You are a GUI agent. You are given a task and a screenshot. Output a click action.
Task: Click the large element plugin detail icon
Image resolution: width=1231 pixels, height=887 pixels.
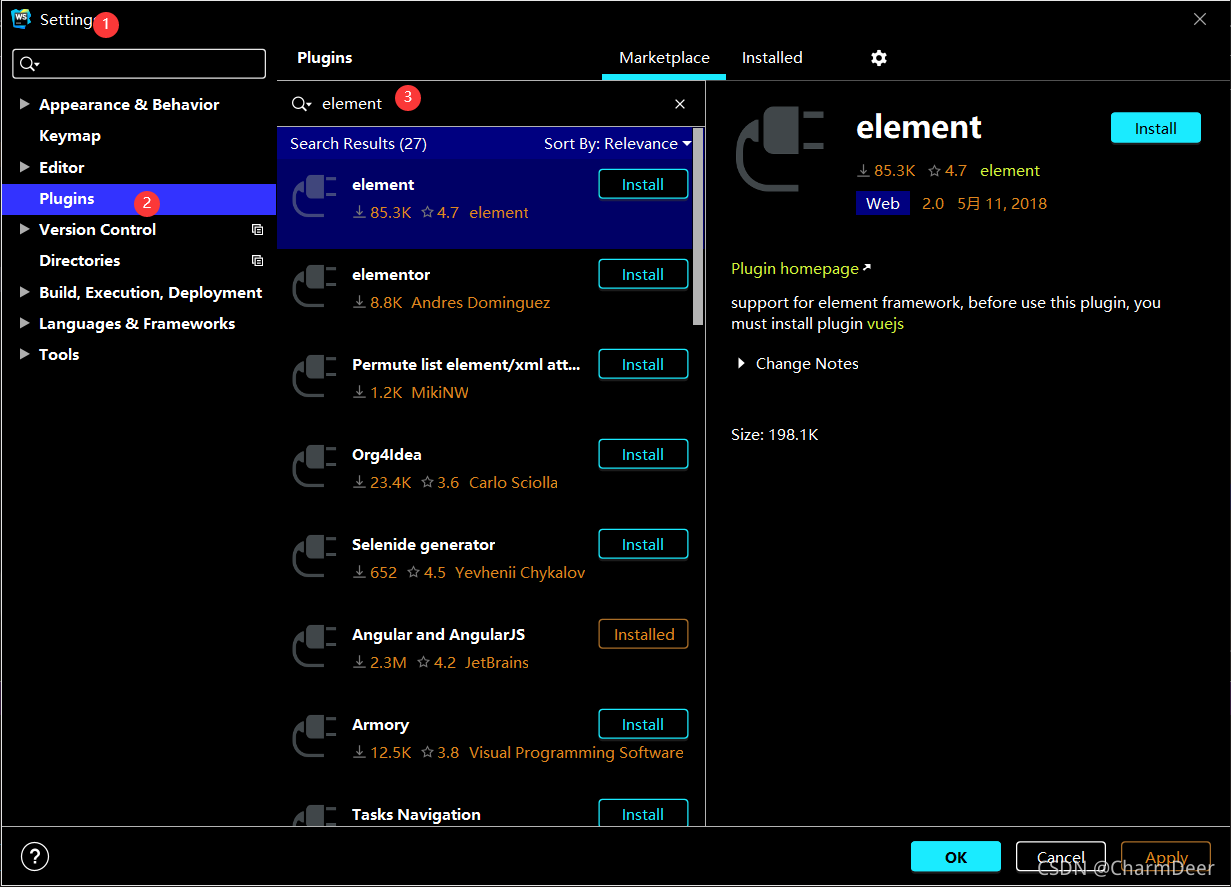click(780, 150)
